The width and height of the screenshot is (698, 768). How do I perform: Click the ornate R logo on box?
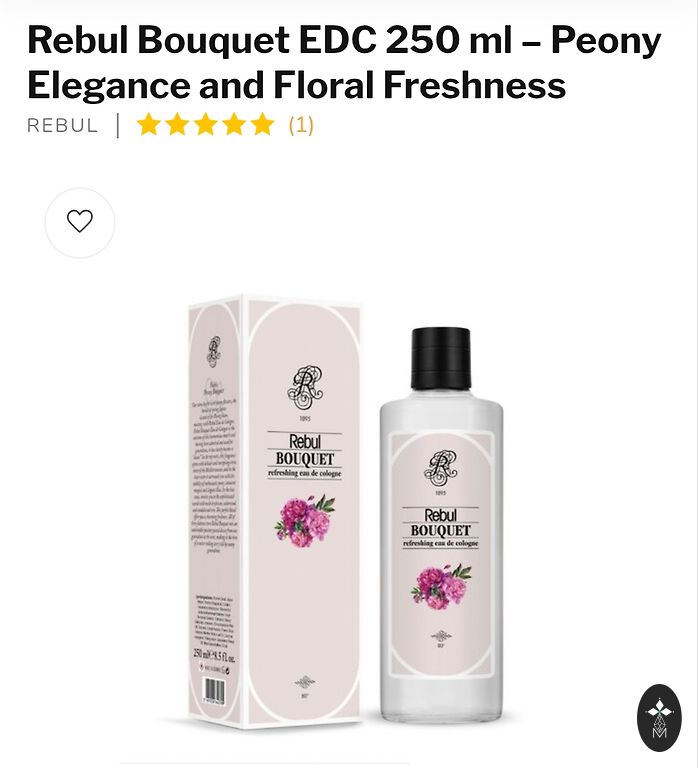click(305, 388)
